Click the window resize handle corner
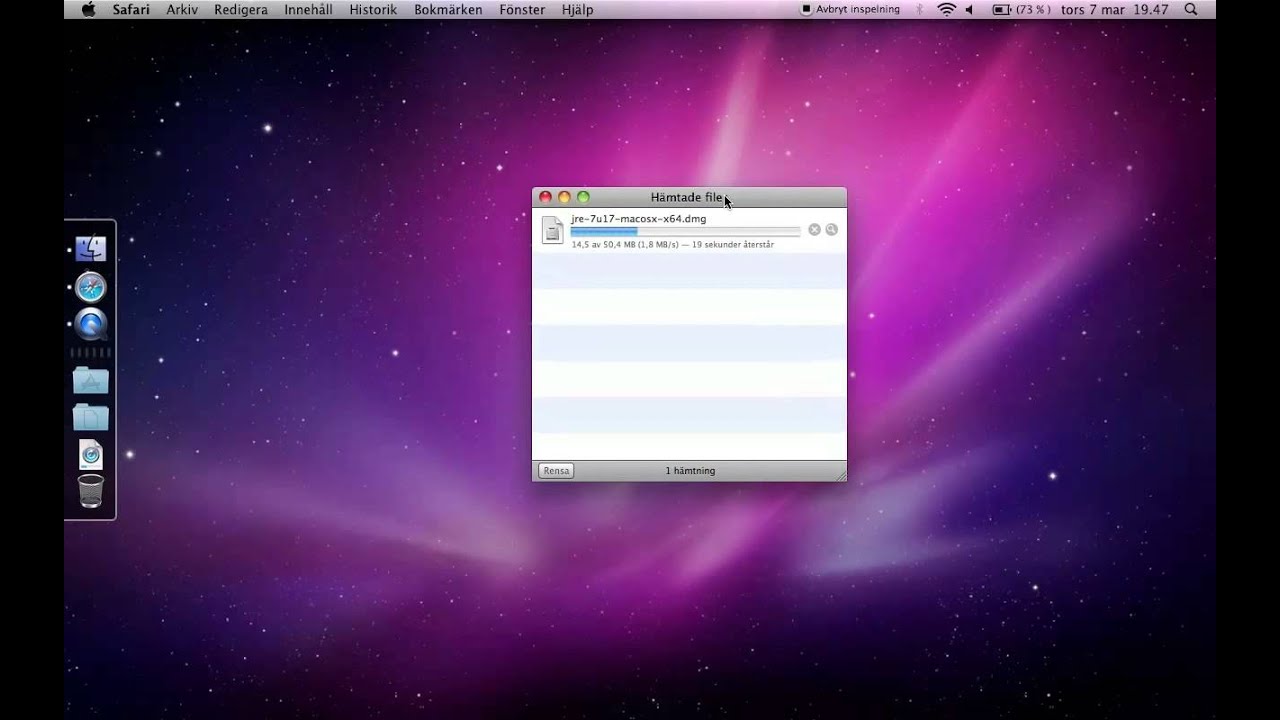 click(840, 475)
